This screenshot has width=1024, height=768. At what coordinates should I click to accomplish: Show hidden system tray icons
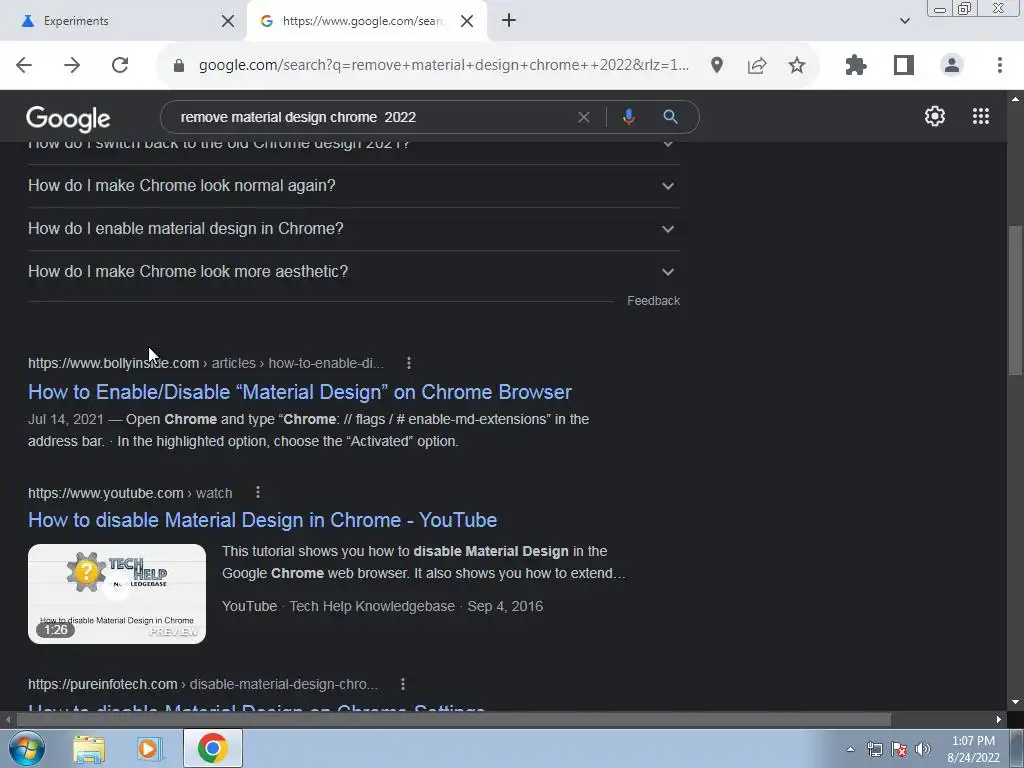[850, 750]
